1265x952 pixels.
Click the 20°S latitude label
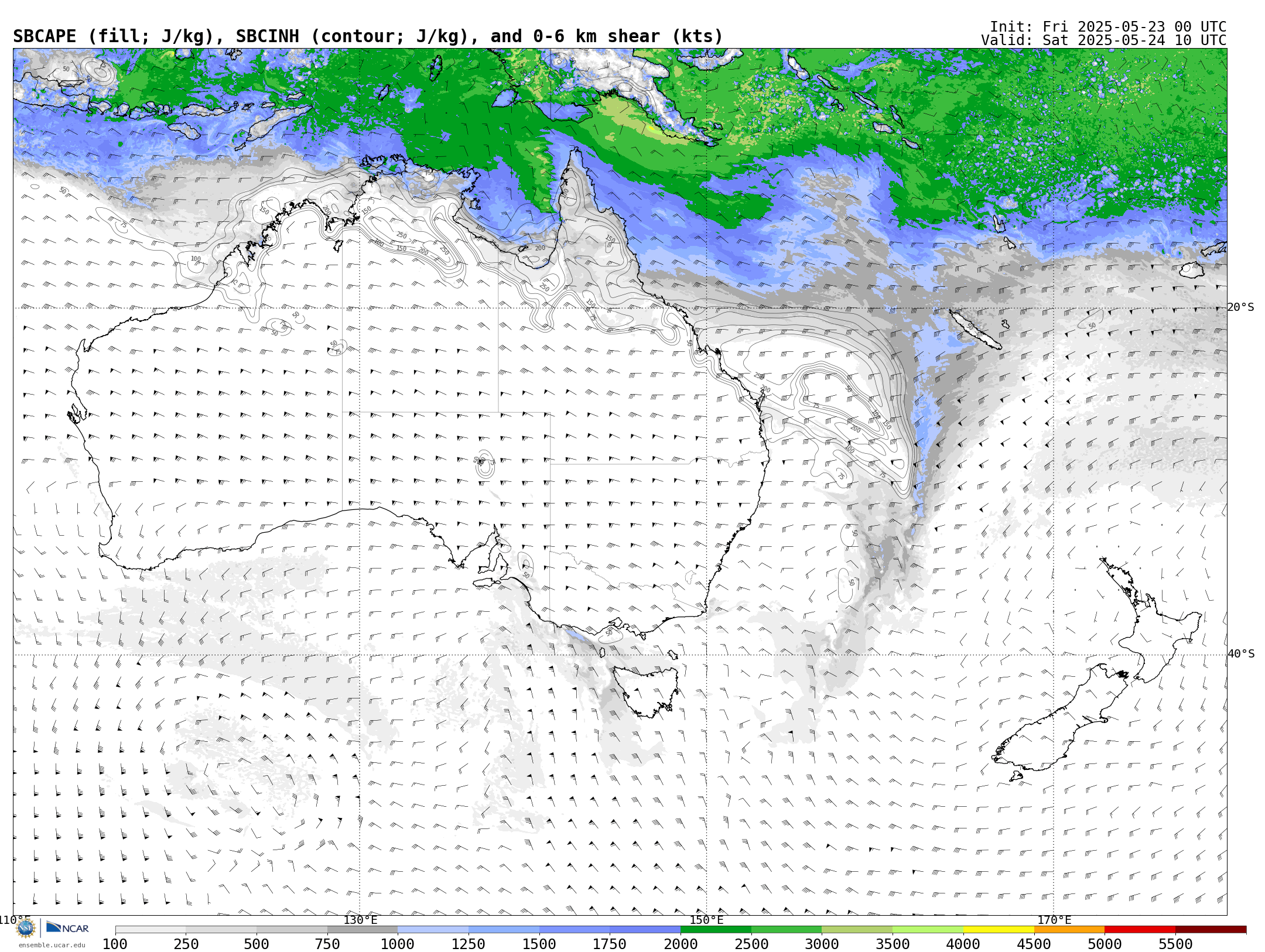click(1241, 307)
